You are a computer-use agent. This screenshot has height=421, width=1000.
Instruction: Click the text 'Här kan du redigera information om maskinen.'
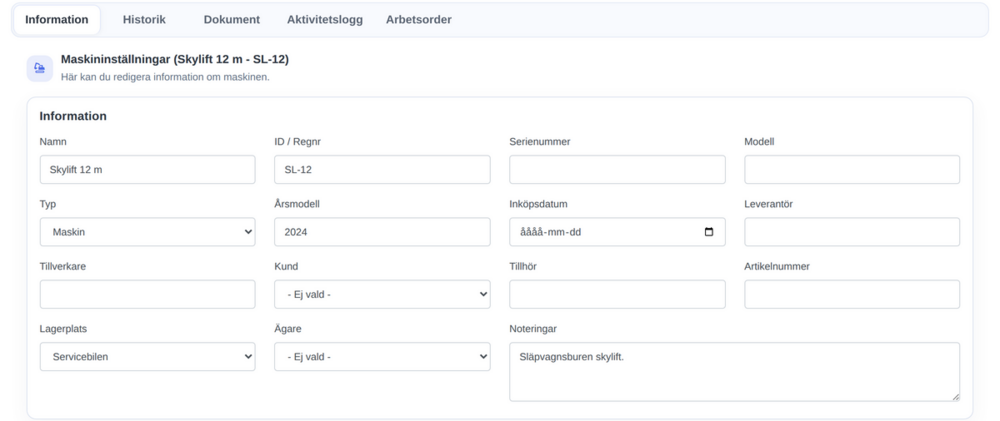165,77
